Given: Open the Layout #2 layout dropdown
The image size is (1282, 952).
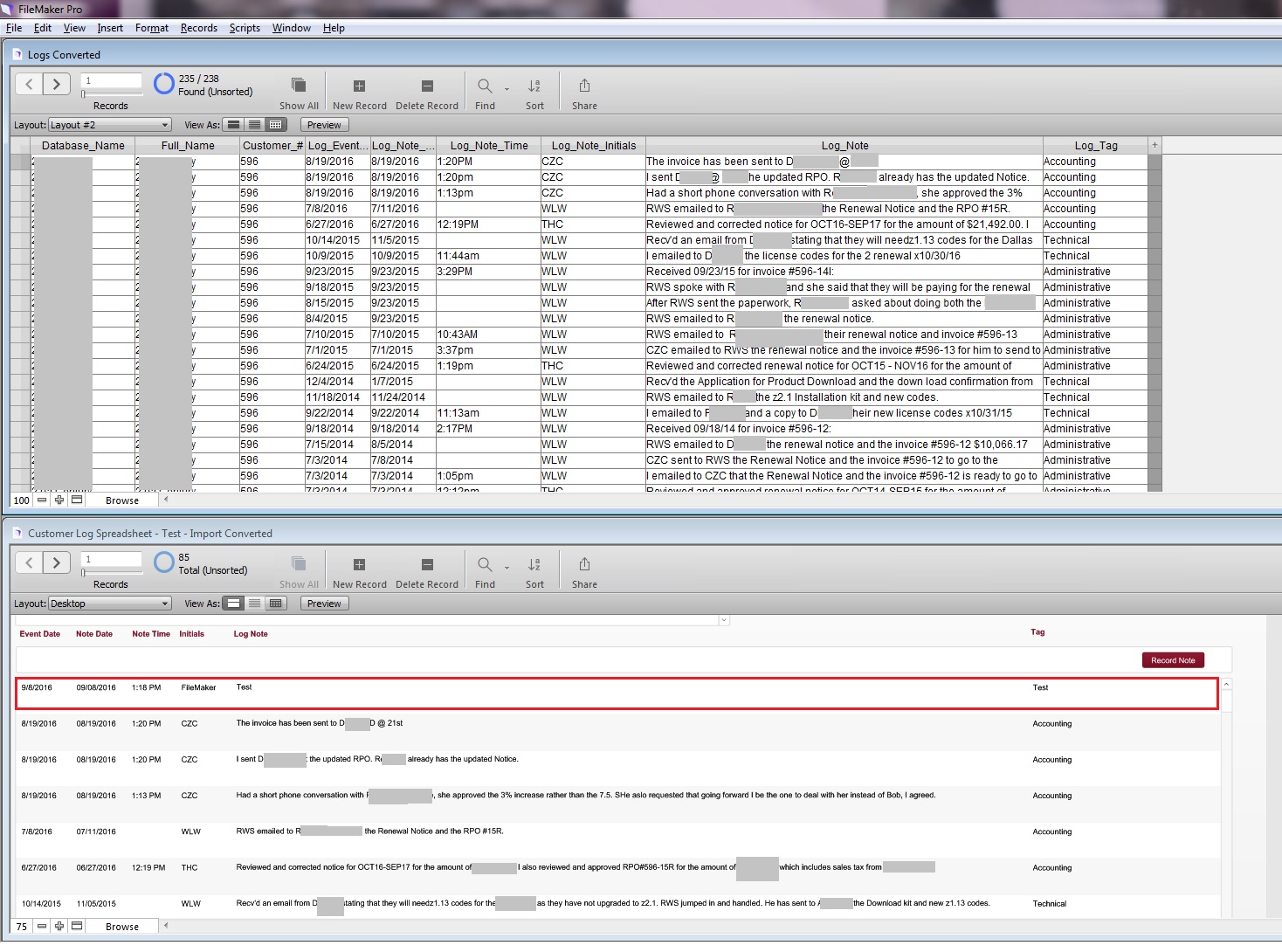Looking at the screenshot, I should coord(109,125).
